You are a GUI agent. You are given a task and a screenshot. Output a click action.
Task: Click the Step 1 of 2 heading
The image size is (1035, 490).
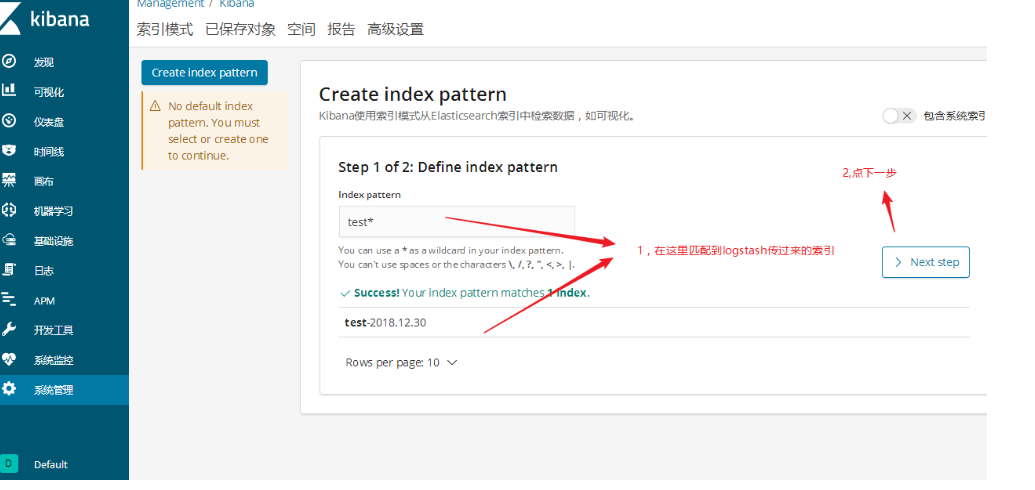[x=448, y=167]
